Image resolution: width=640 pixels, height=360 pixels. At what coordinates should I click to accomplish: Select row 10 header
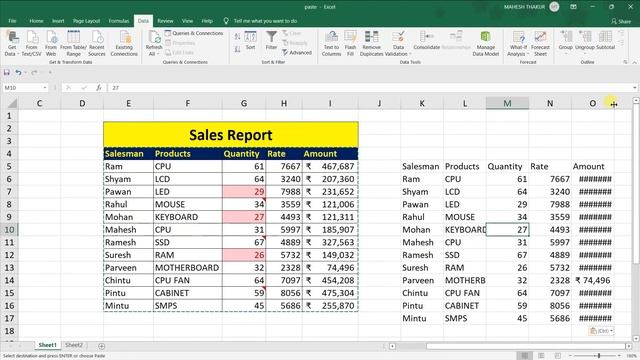pos(9,229)
